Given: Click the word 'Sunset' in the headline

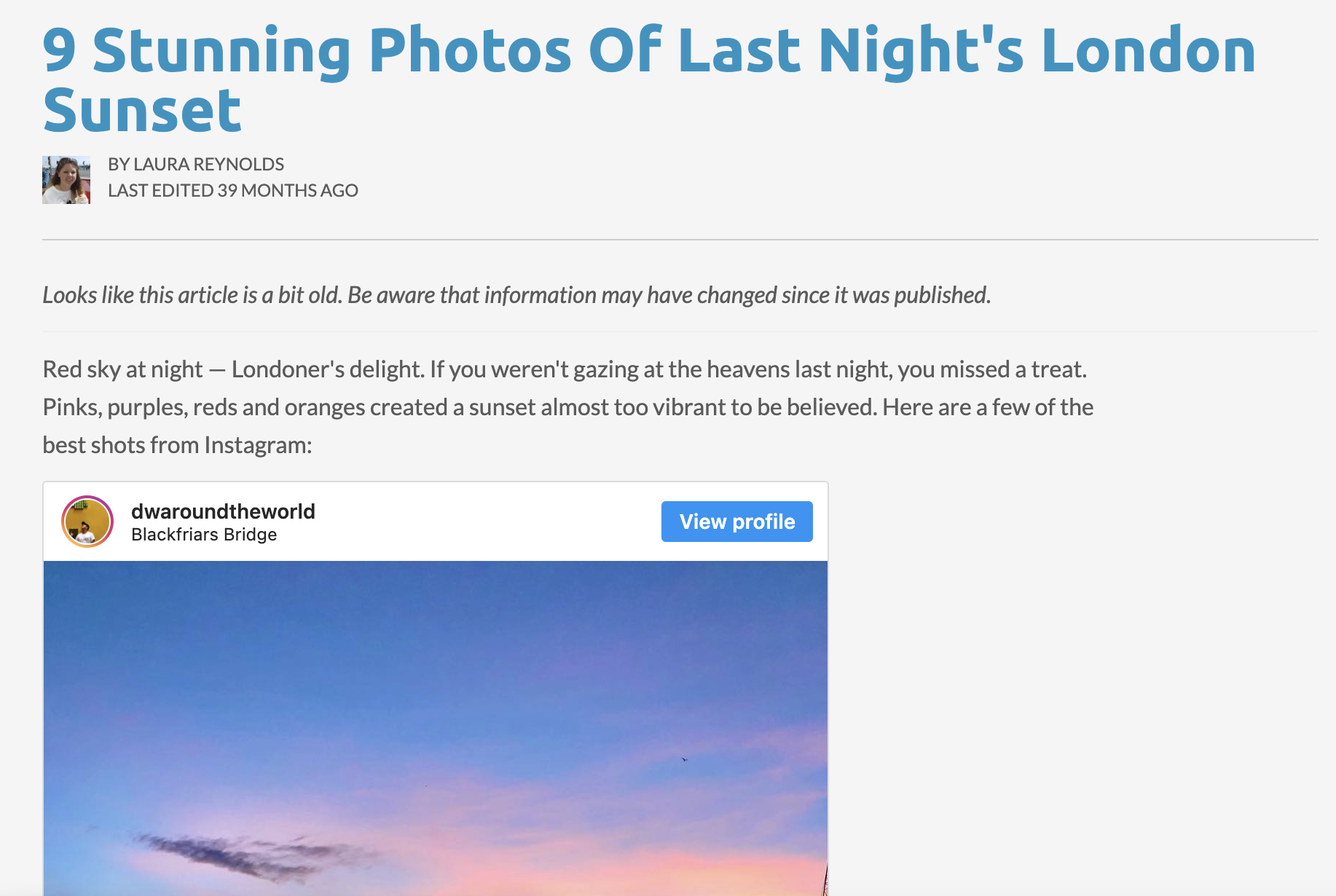Looking at the screenshot, I should coord(142,111).
